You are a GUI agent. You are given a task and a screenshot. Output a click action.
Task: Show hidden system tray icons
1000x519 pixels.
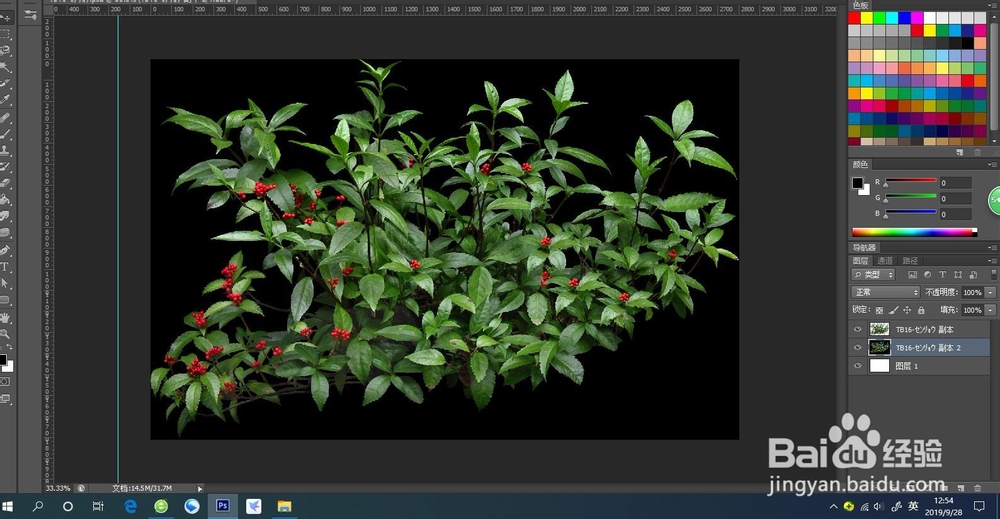834,507
